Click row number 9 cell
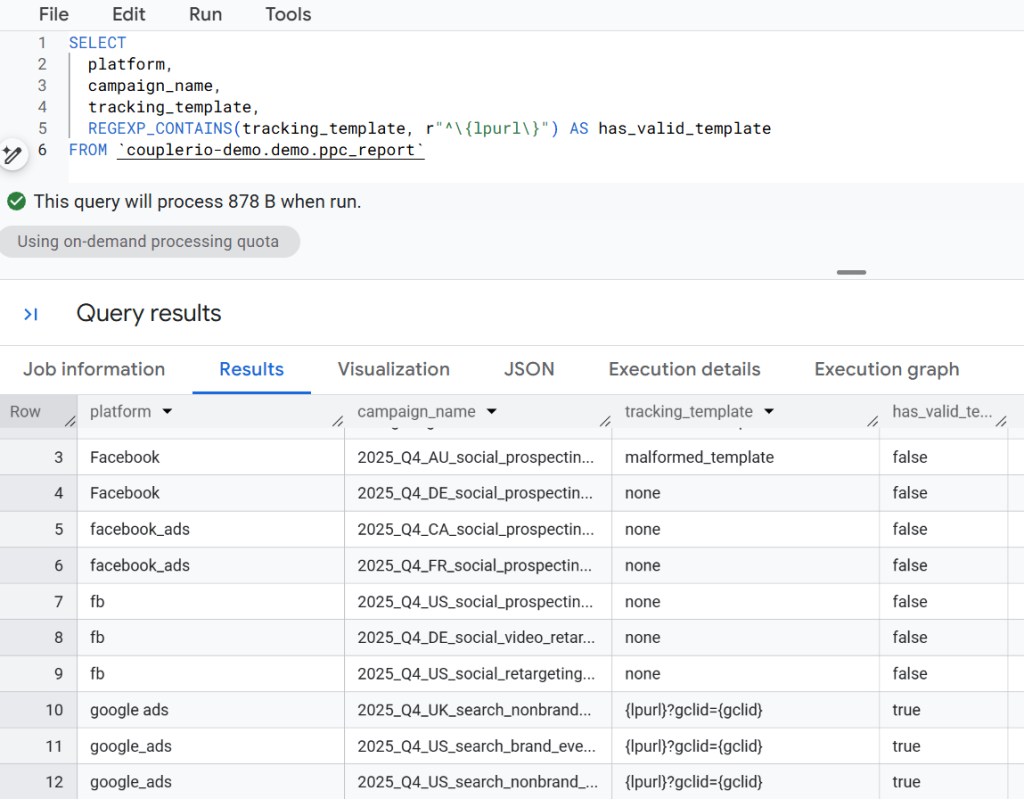Screen dimensions: 1024x799 tap(39, 674)
